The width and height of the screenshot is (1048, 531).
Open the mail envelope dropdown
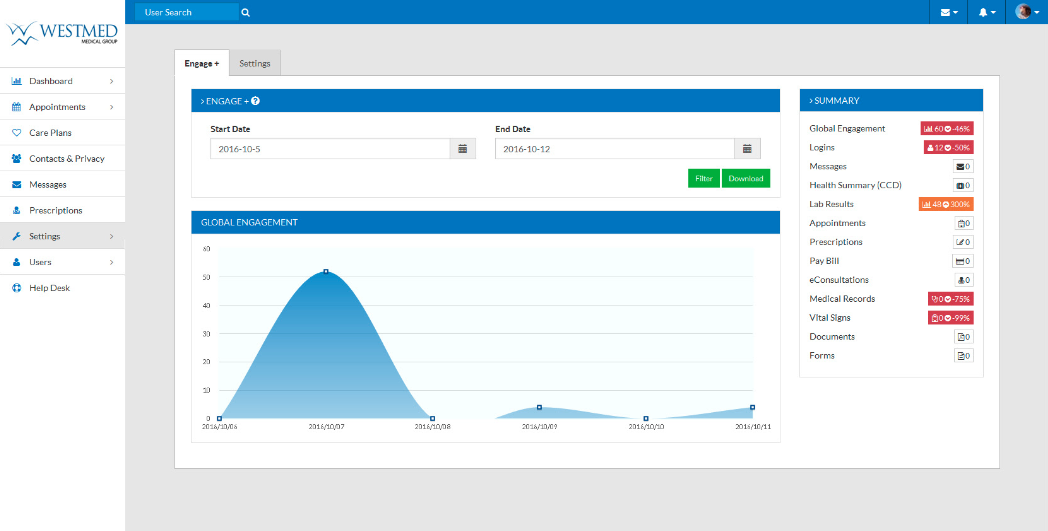[x=949, y=12]
